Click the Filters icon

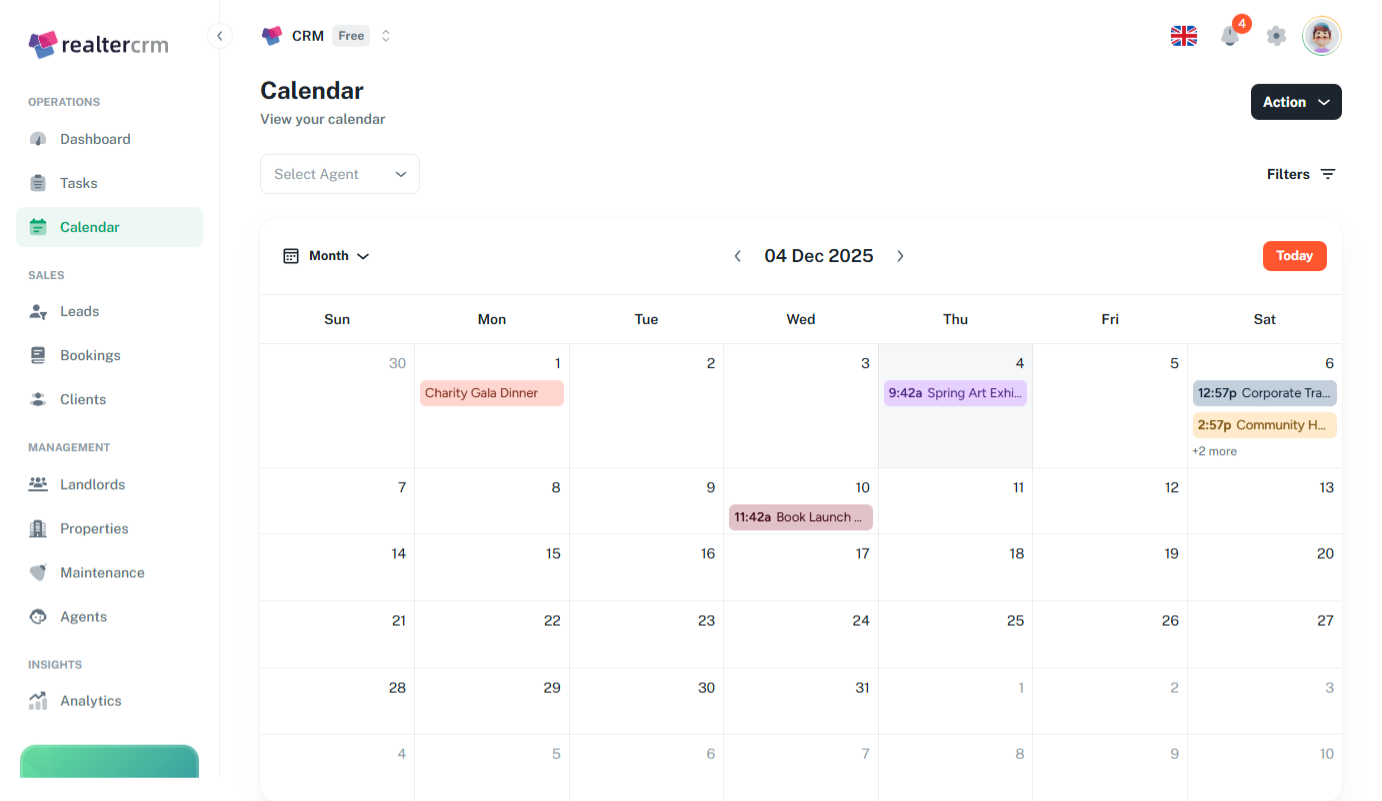pos(1327,174)
